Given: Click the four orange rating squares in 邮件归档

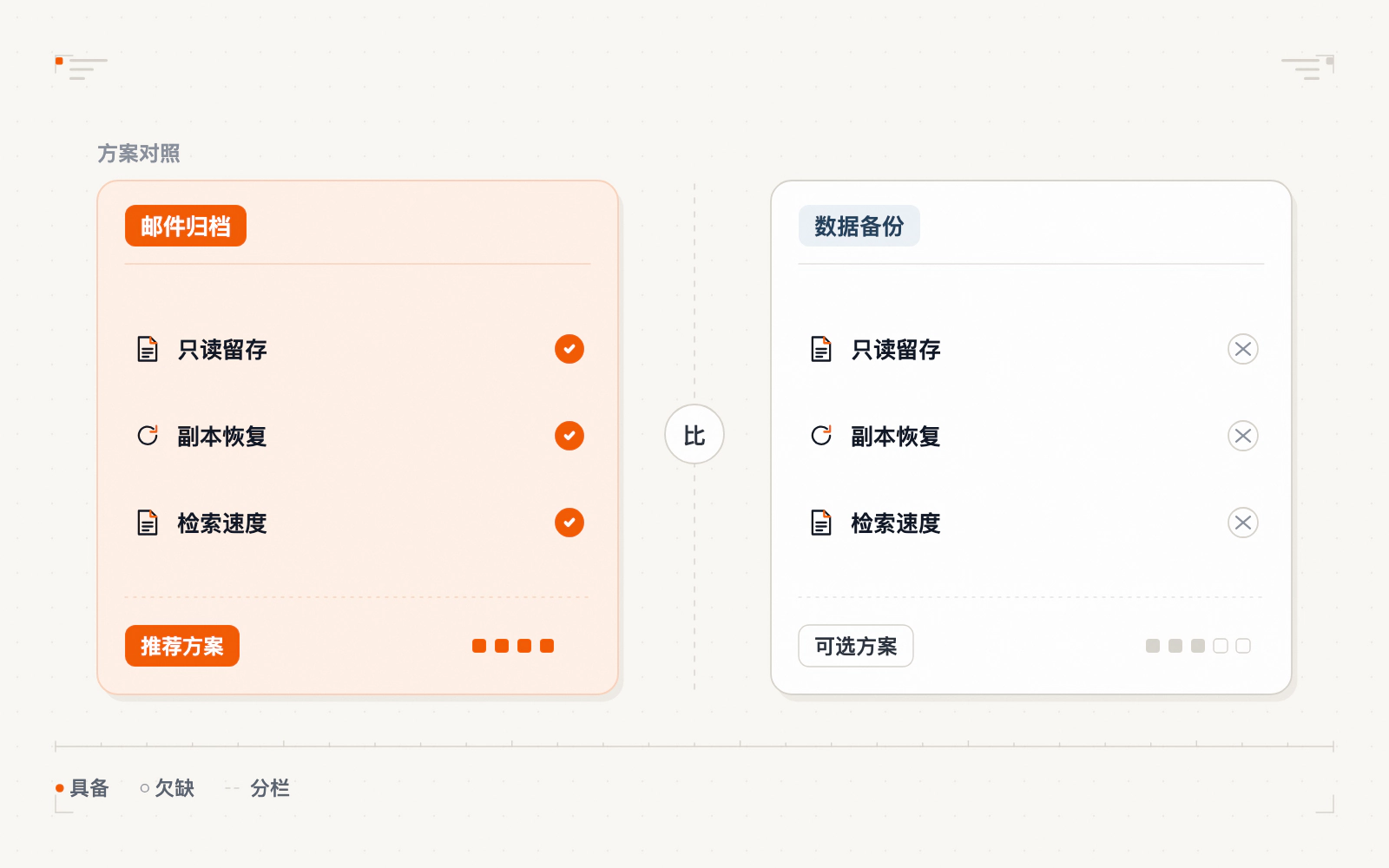Looking at the screenshot, I should [x=513, y=646].
